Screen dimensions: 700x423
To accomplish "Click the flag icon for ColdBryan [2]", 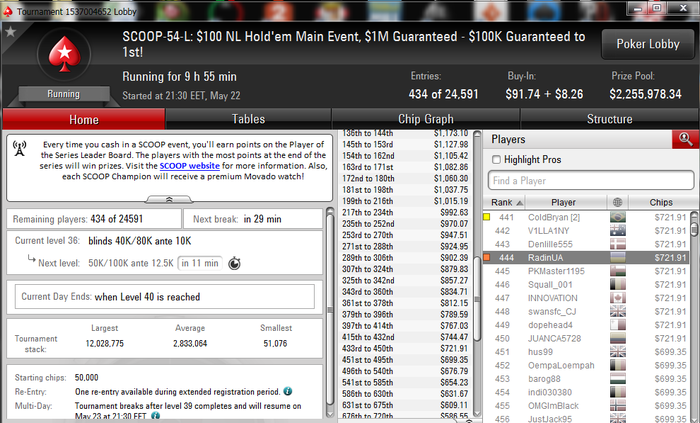I will 618,217.
